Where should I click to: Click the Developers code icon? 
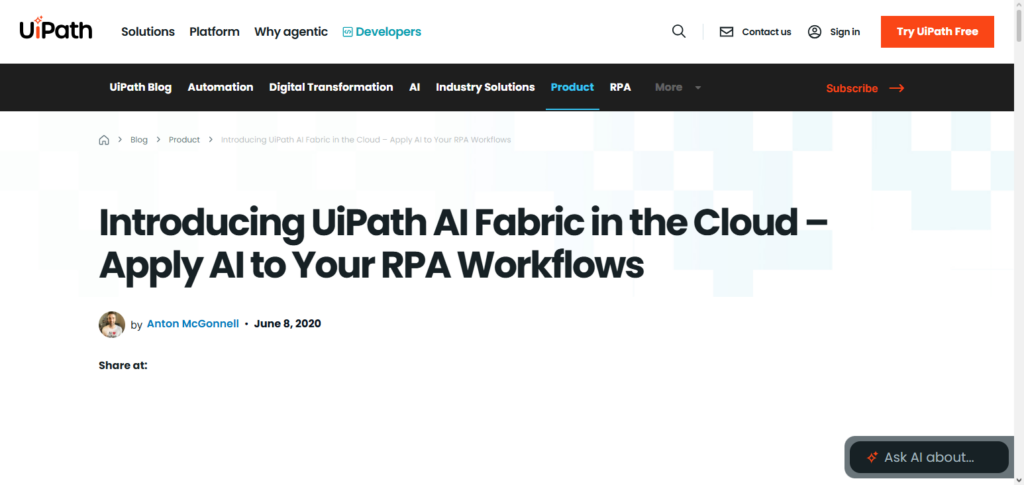click(x=348, y=31)
